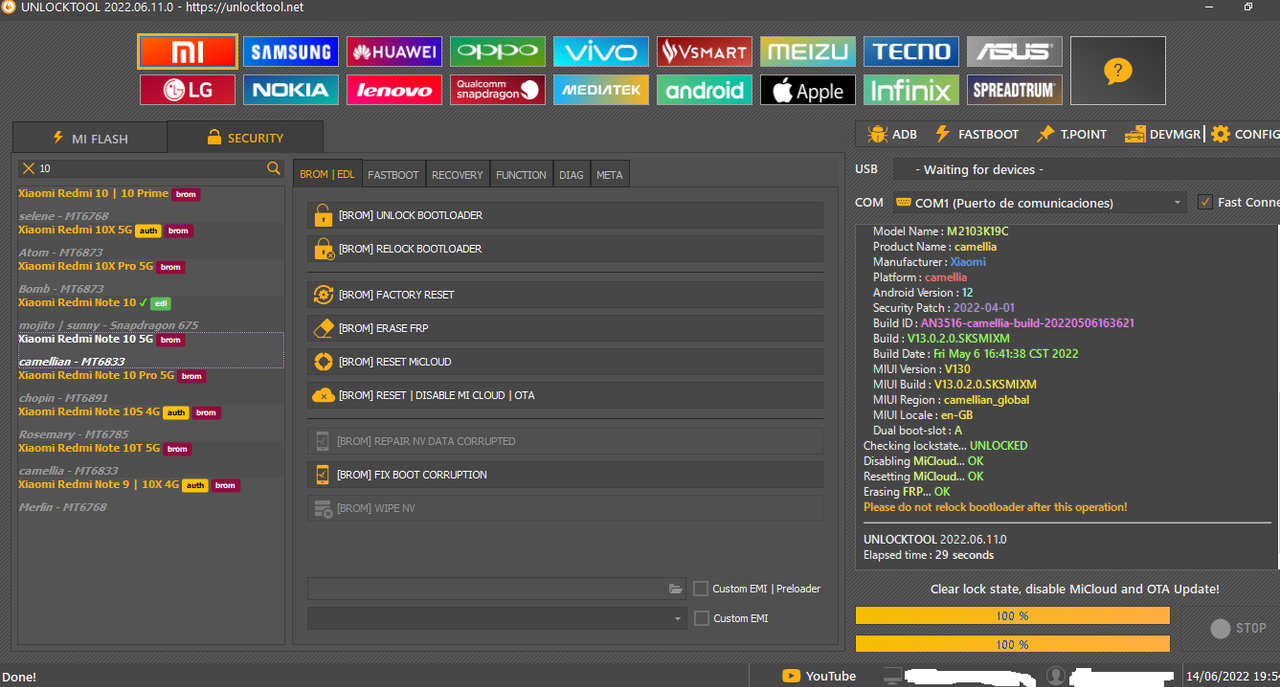Open the YouTube link in status bar
1280x687 pixels.
click(x=819, y=676)
